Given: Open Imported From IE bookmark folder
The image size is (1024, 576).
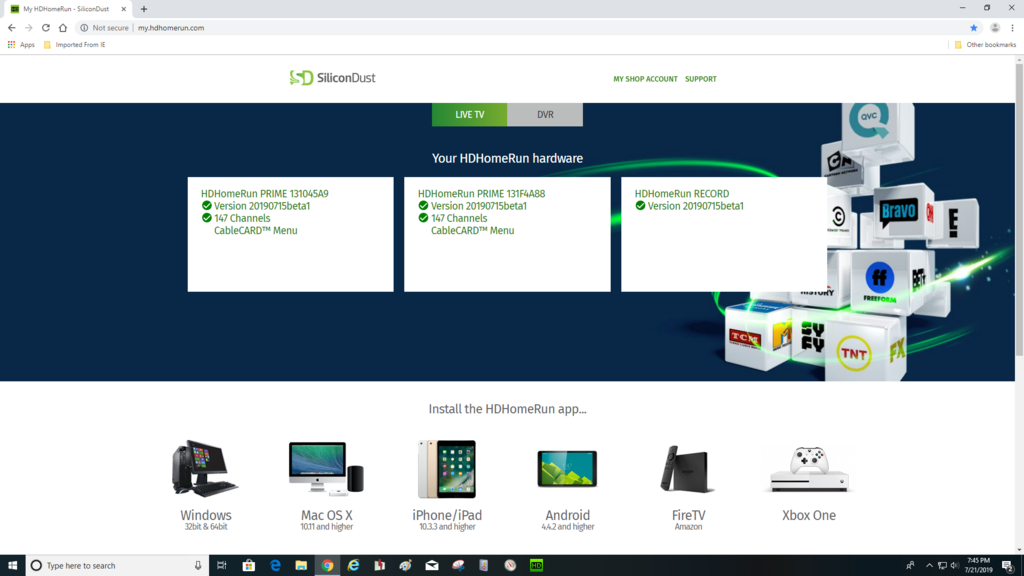Looking at the screenshot, I should (74, 44).
